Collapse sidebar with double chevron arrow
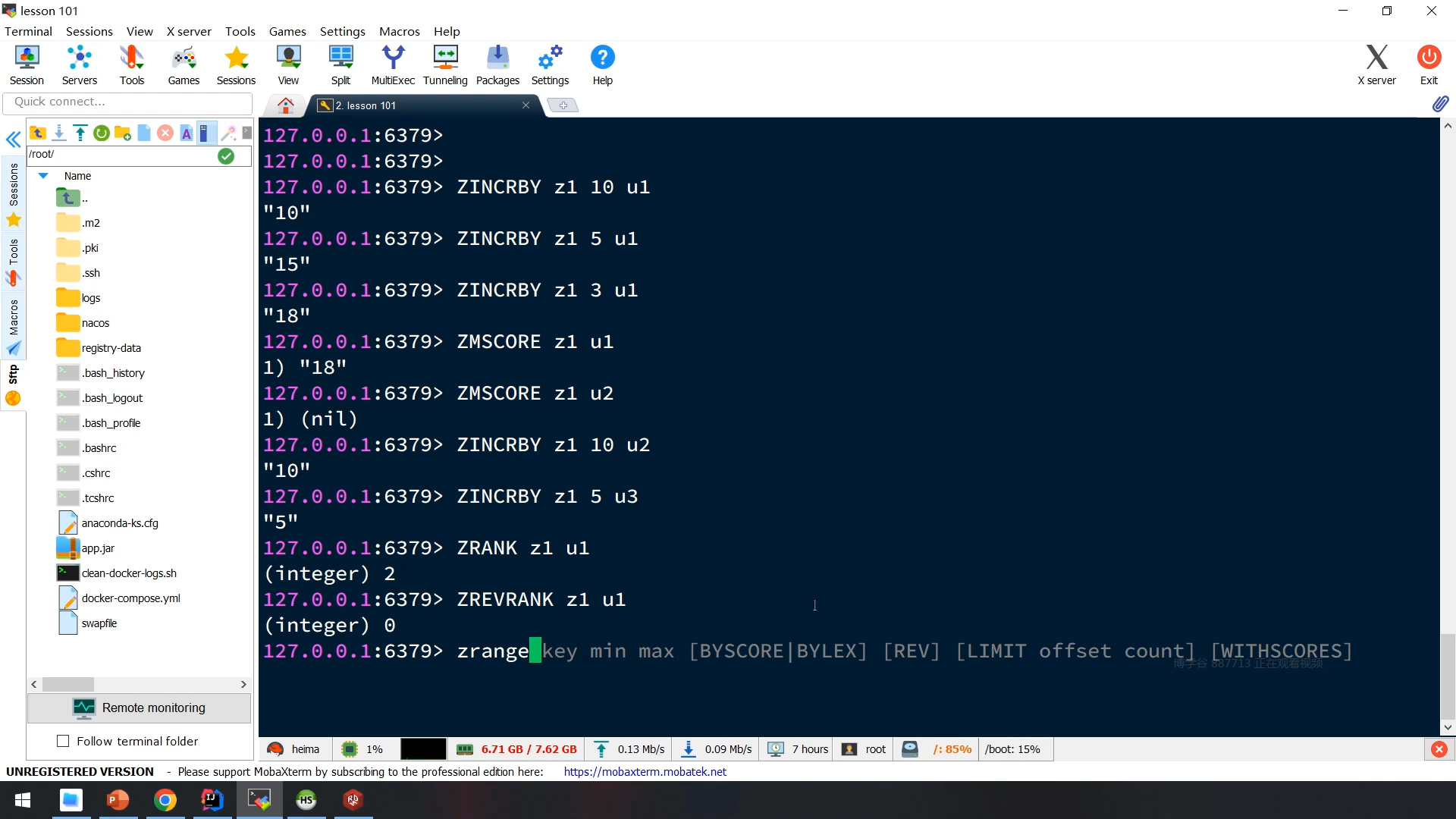The width and height of the screenshot is (1456, 819). 13,140
